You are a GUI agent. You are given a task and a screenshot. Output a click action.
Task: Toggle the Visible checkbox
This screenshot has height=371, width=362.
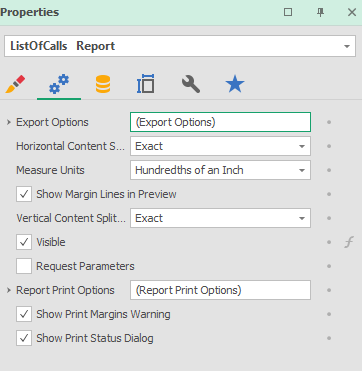tap(24, 242)
